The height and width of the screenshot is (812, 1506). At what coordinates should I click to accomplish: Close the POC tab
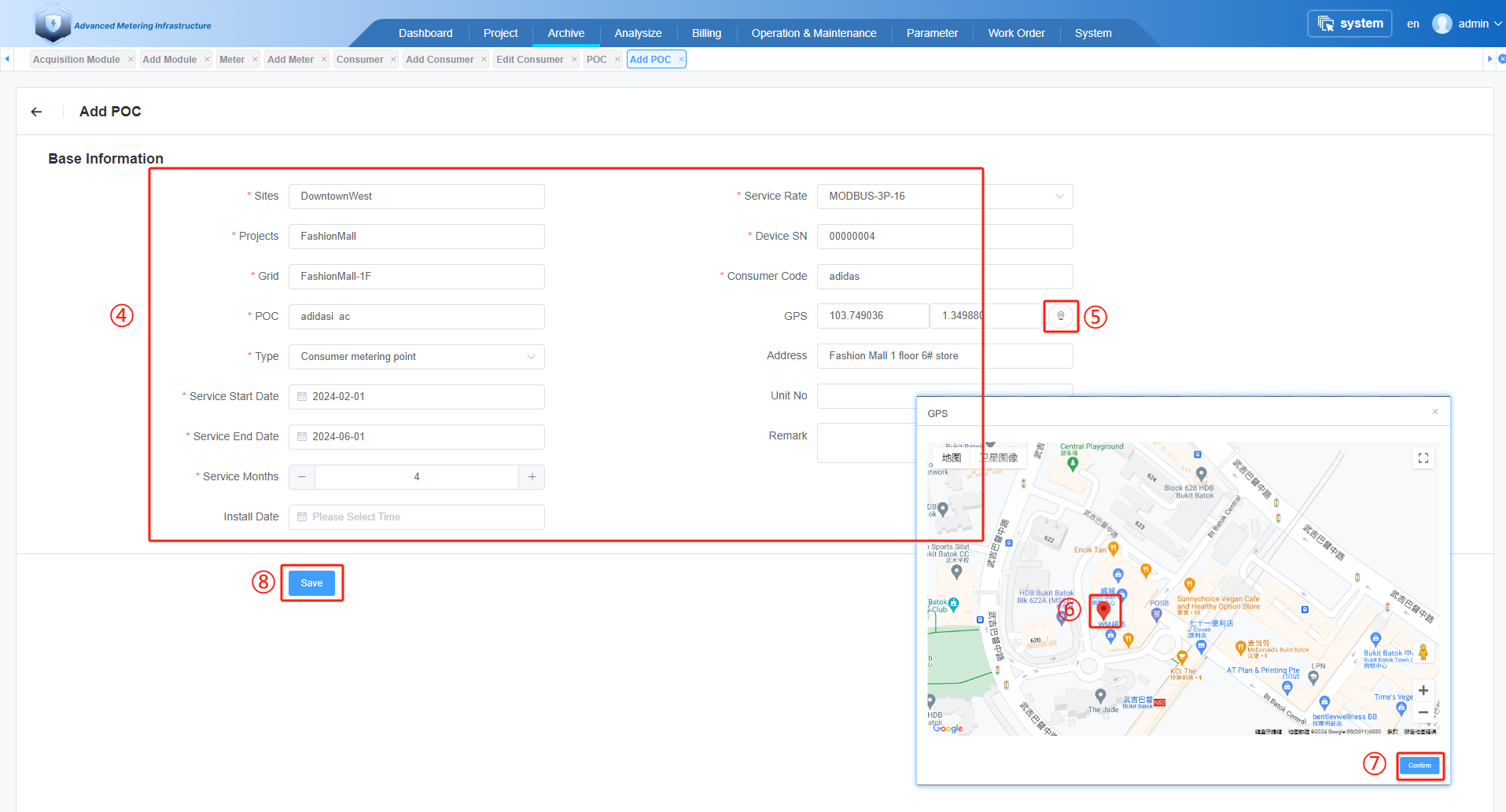pos(617,59)
